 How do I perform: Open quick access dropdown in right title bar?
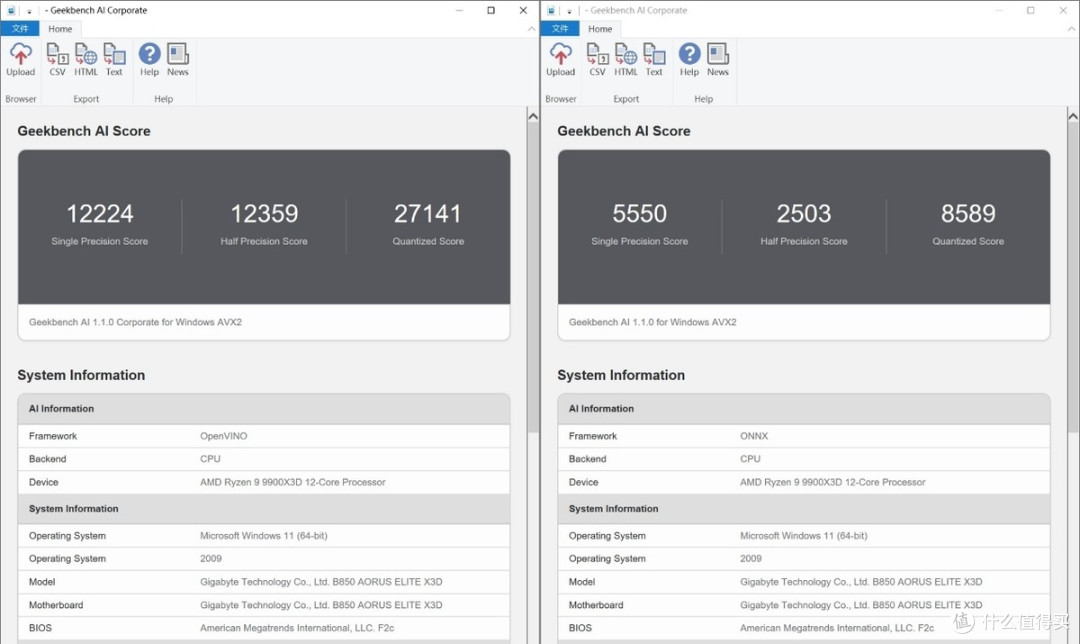[569, 11]
